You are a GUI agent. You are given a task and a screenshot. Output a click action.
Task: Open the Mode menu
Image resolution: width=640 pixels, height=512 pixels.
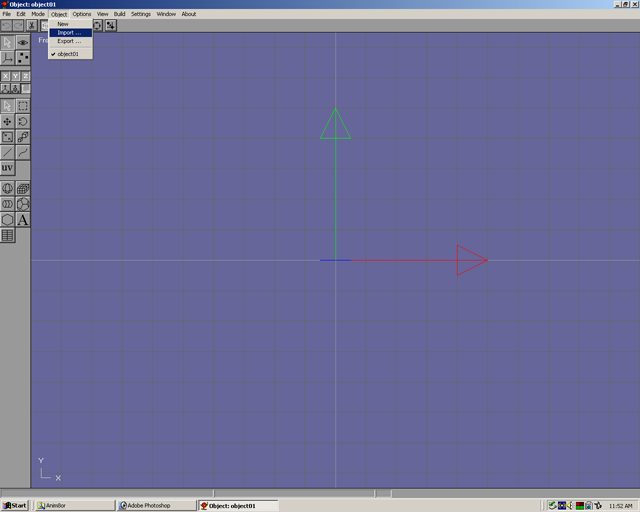[38, 14]
